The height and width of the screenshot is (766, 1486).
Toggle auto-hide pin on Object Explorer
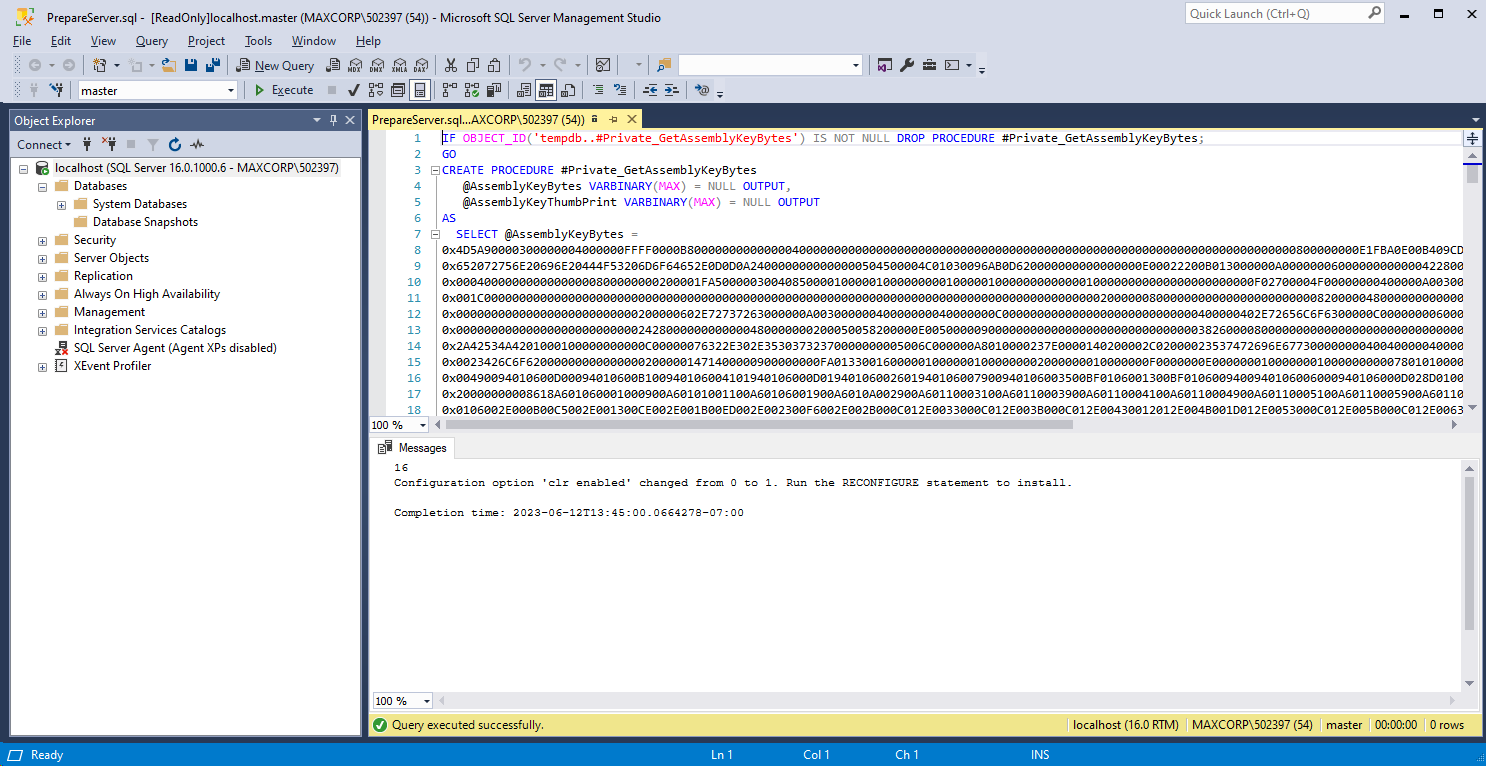[334, 119]
